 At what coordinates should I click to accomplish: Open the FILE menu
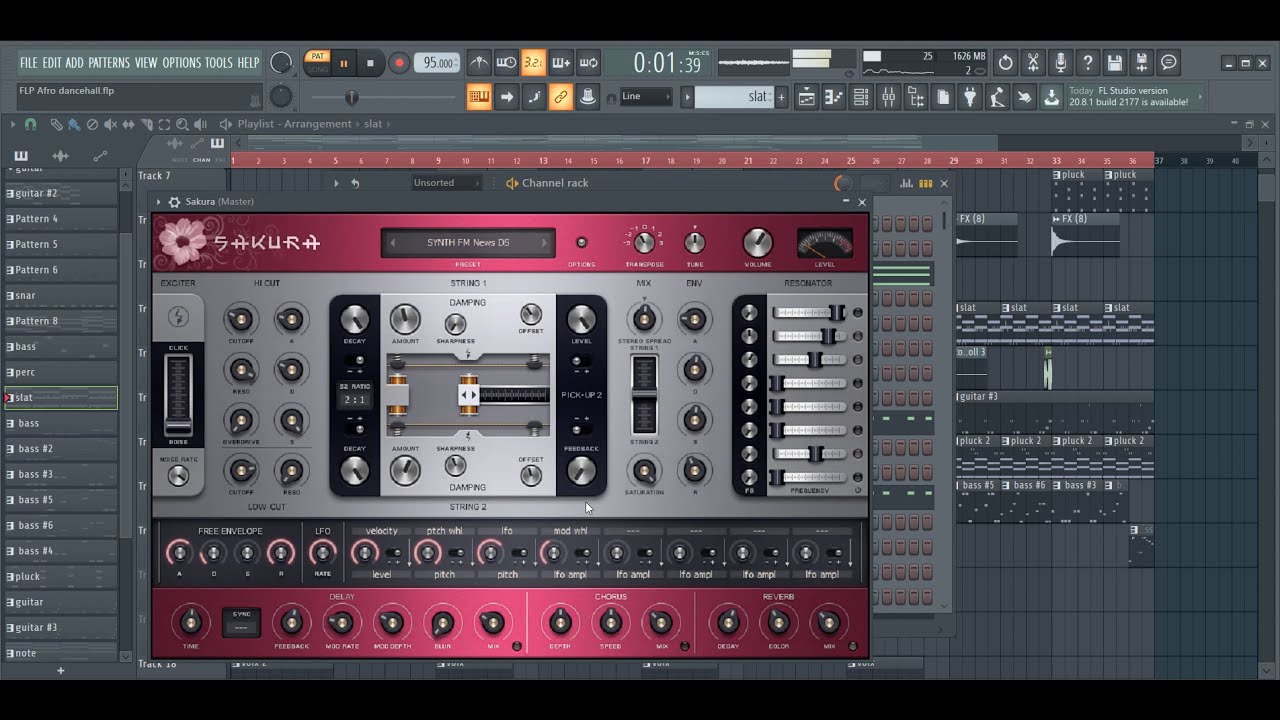[x=28, y=63]
